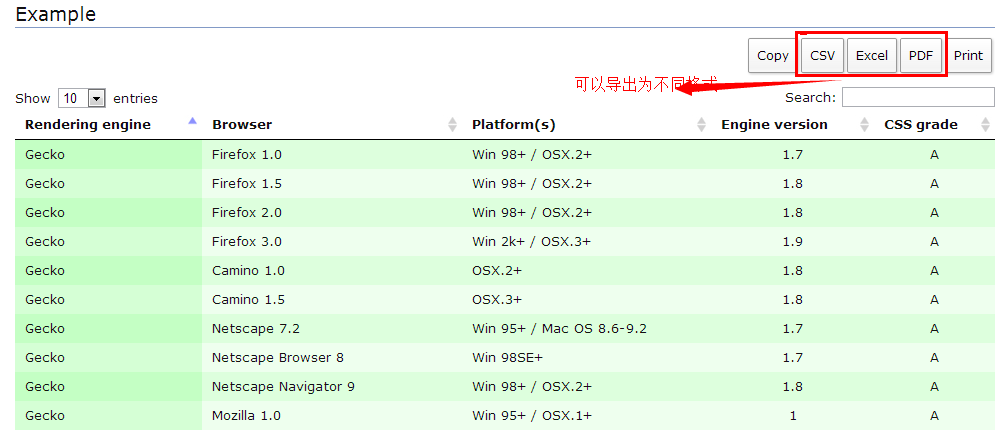This screenshot has height=437, width=996.
Task: Export the table to Excel
Action: click(872, 56)
